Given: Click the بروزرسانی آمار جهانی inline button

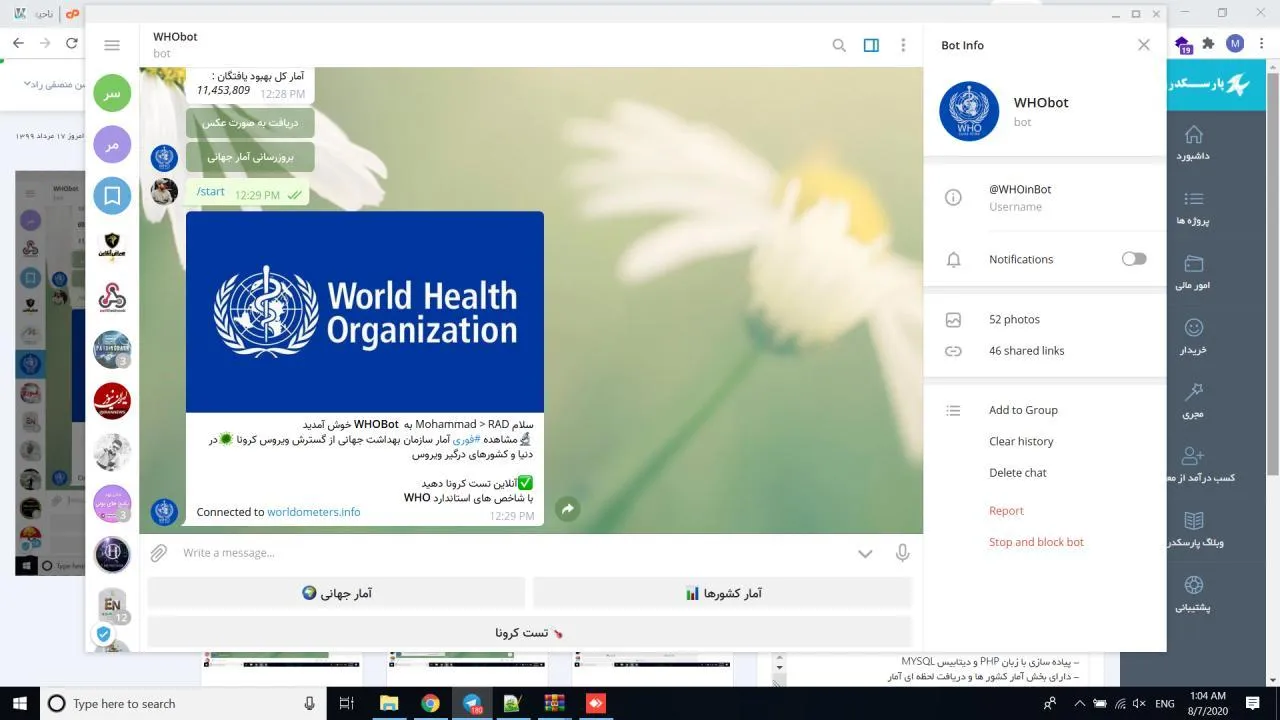Looking at the screenshot, I should click(x=250, y=157).
